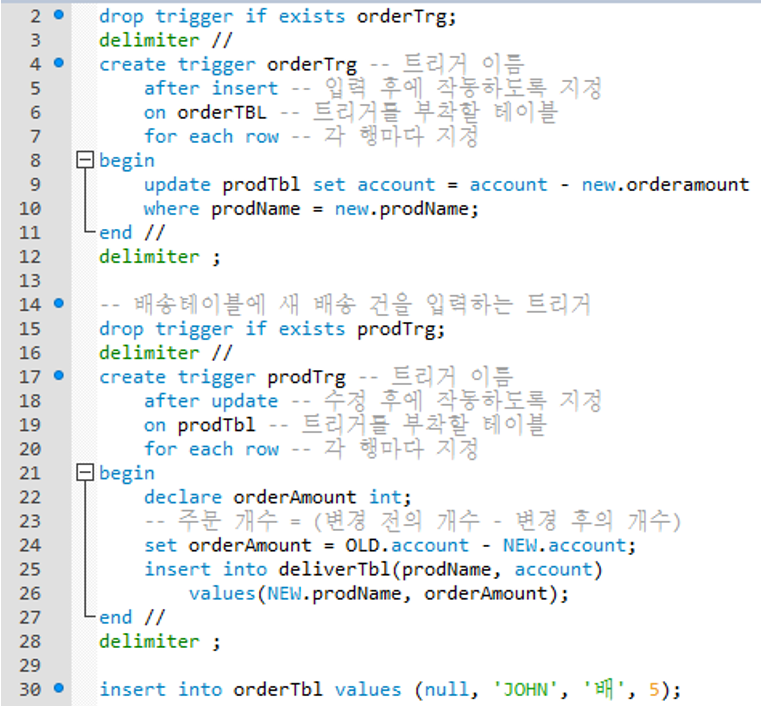
Task: Click line number 29 in the gutter
Action: coord(30,666)
